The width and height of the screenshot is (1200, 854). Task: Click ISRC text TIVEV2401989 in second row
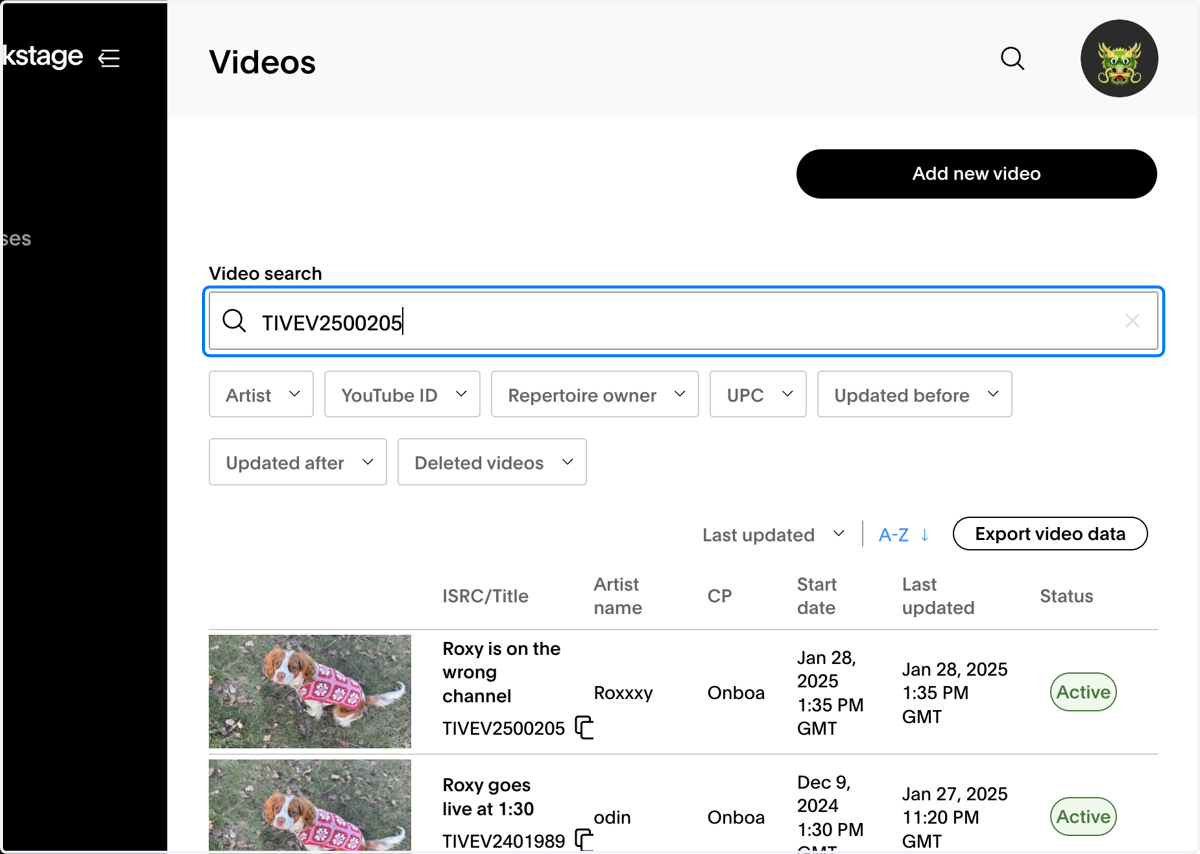[504, 841]
